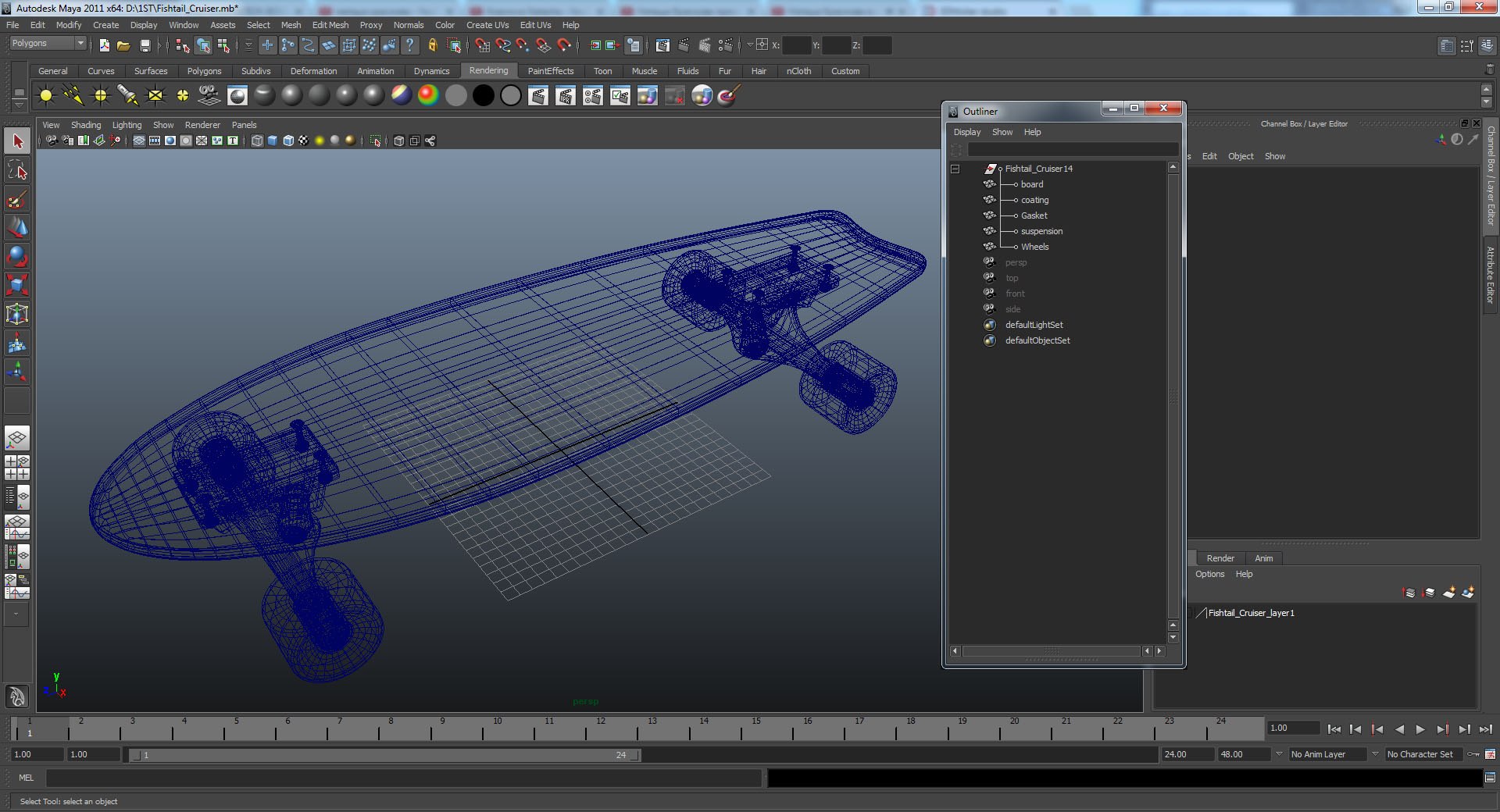
Task: Click the Directional Light shelf icon
Action: point(73,96)
